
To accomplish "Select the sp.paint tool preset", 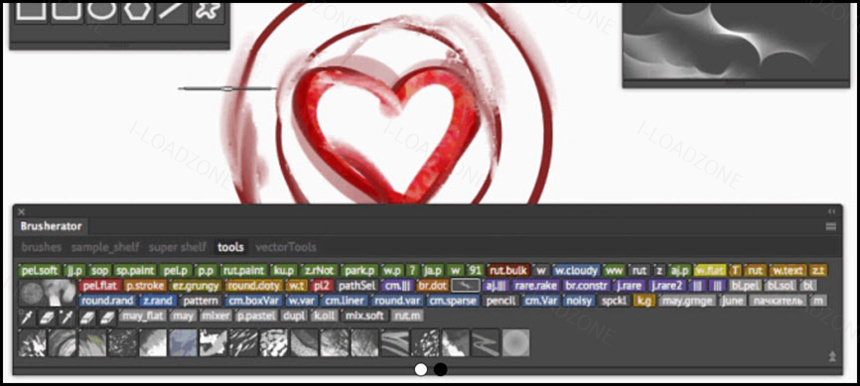I will (135, 270).
